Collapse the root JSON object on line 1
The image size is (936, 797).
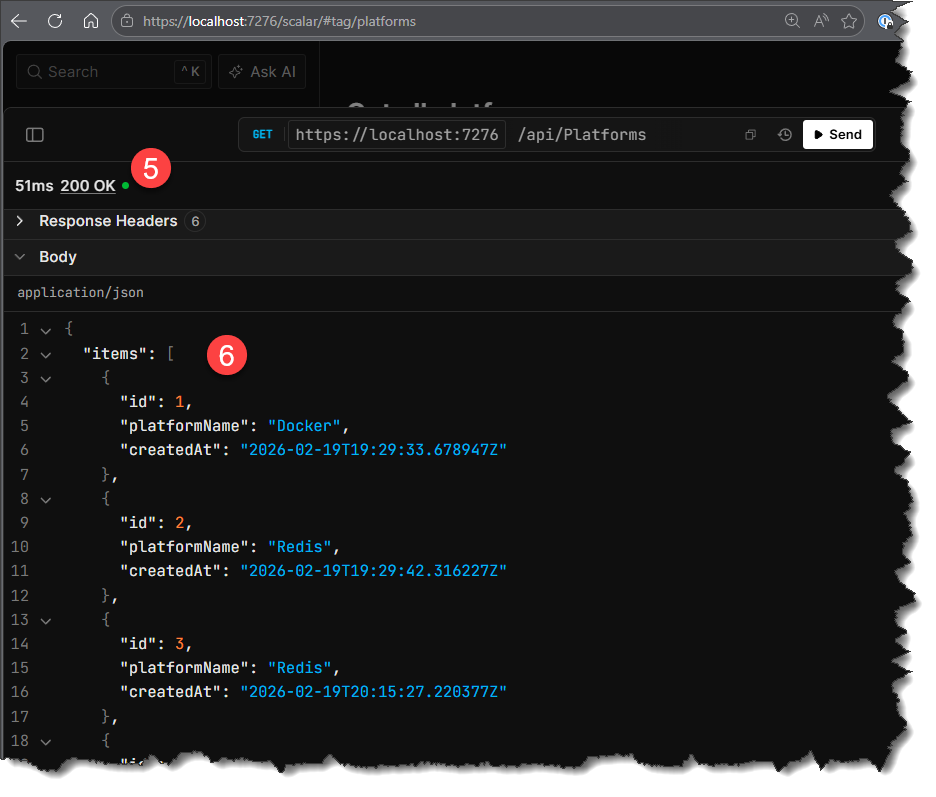45,329
